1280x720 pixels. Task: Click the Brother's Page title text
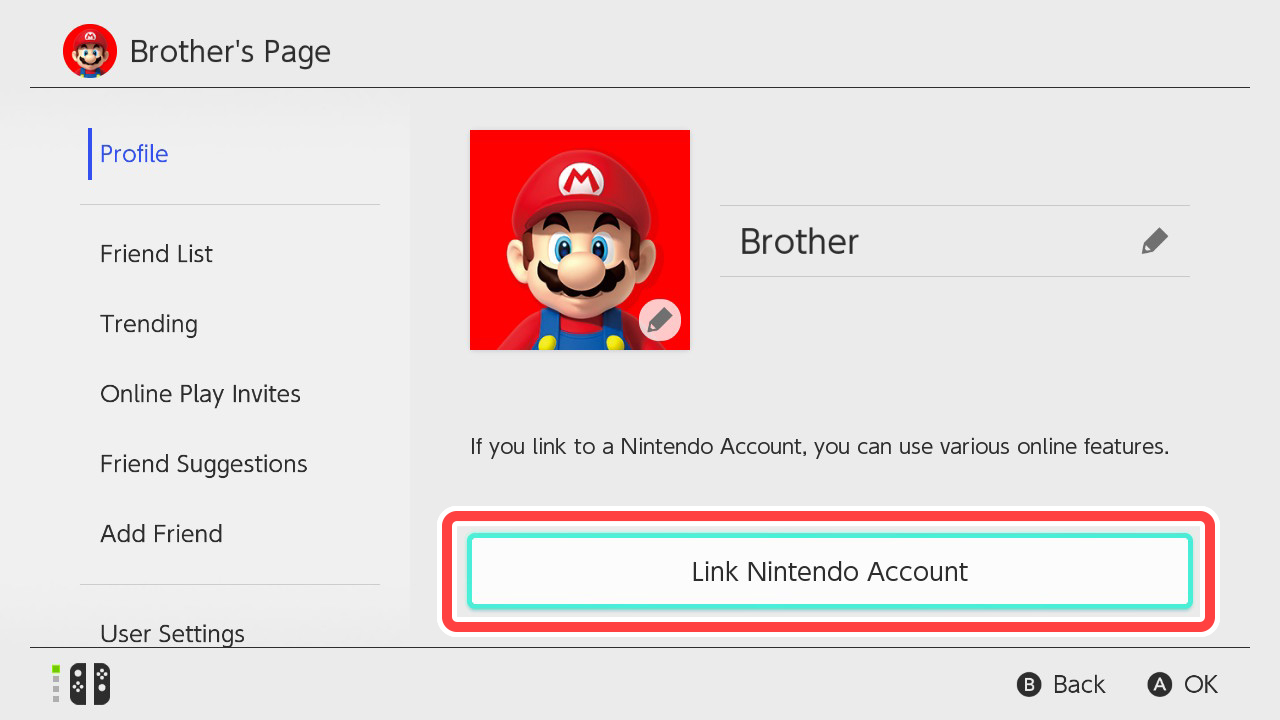click(230, 51)
